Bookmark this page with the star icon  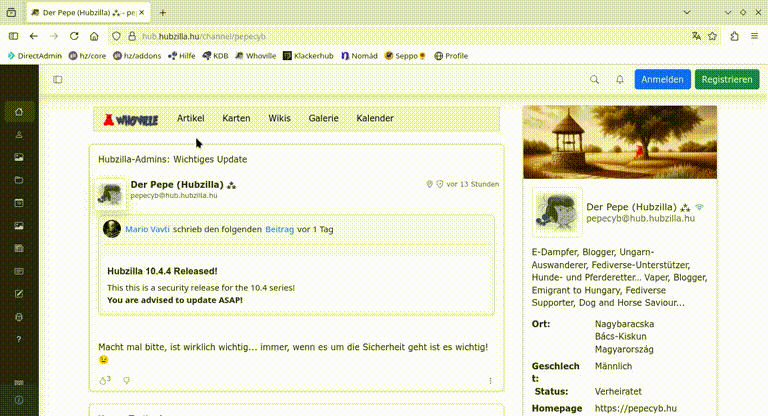click(x=712, y=35)
